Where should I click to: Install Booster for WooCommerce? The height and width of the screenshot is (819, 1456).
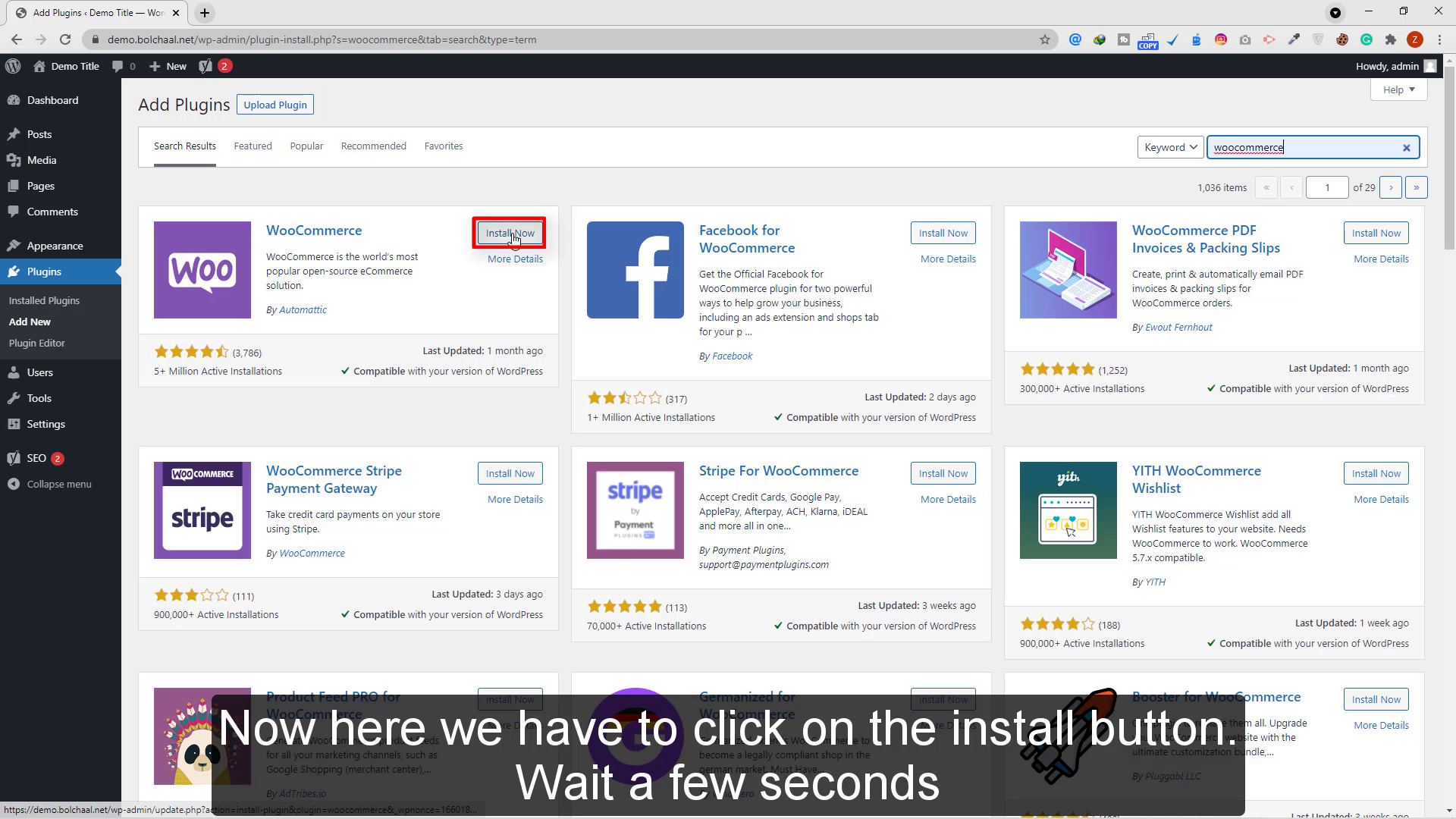click(1376, 699)
